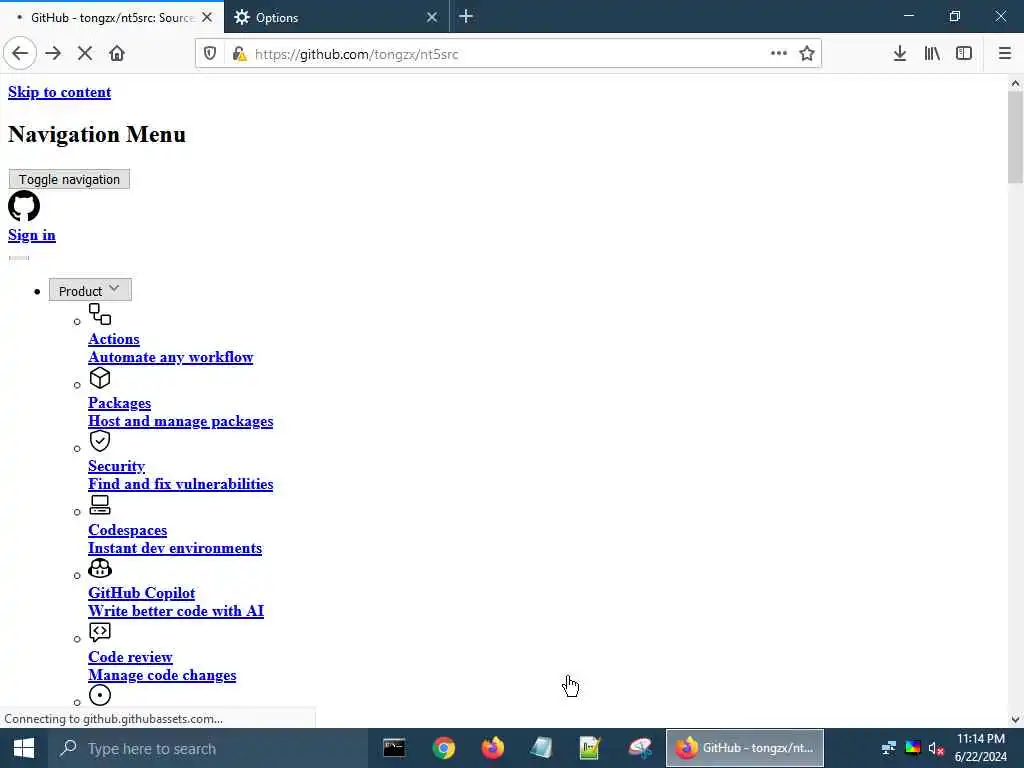Screen dimensions: 1024x768
Task: Open Manage code changes link
Action: tap(163, 675)
